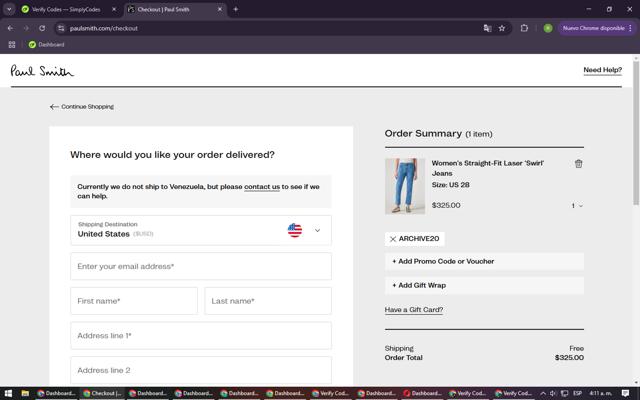Viewport: 640px width, 400px height.
Task: Open a new browser tab
Action: 236,9
